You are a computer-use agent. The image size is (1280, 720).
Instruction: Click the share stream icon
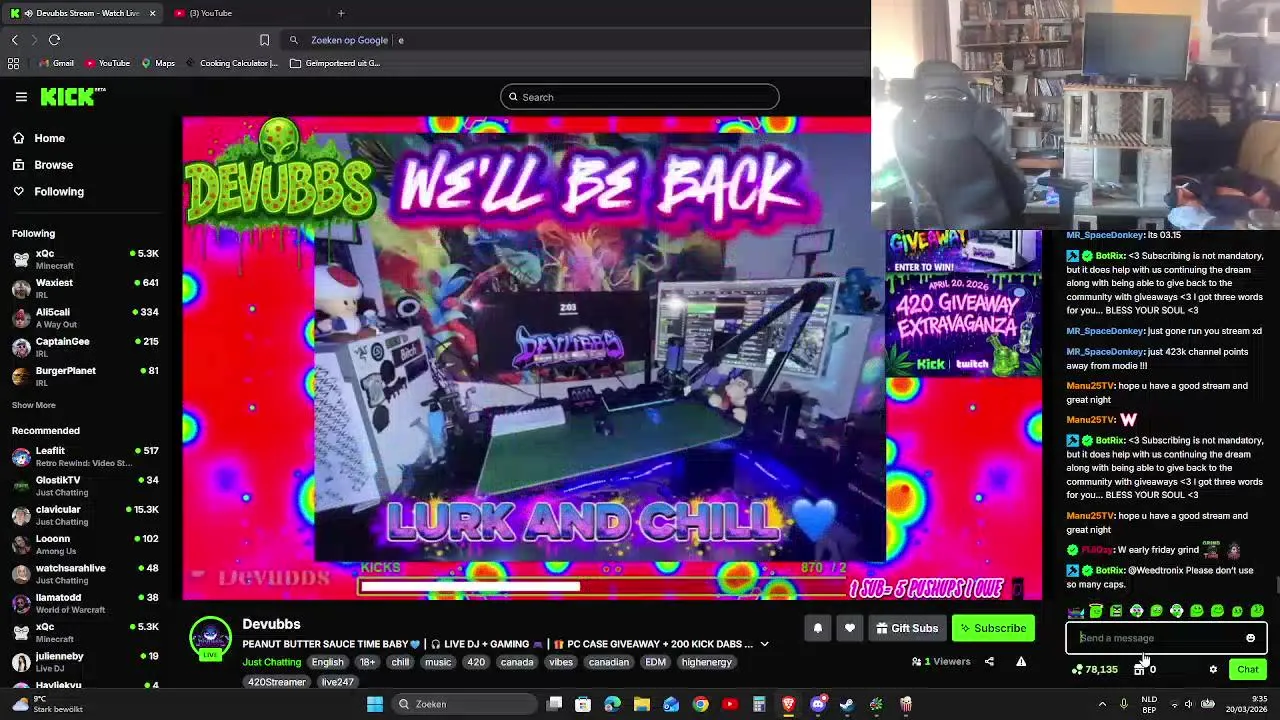989,661
